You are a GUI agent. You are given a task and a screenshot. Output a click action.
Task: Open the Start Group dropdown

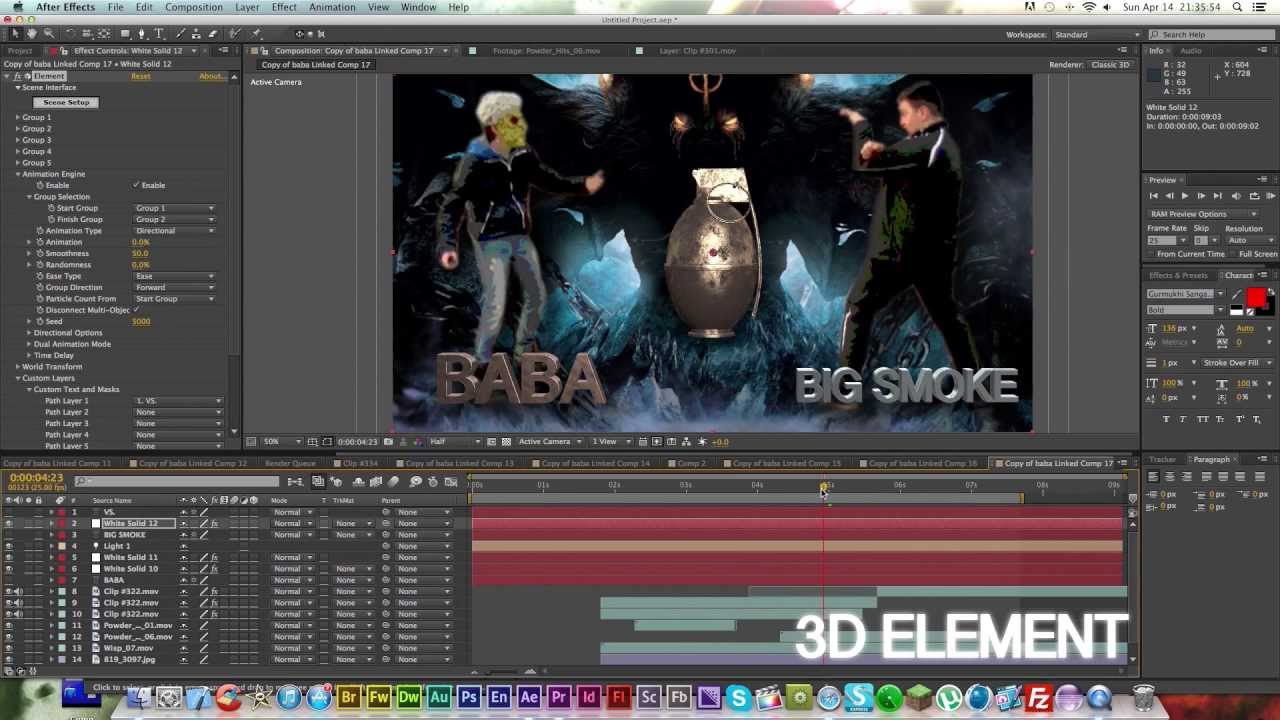pos(175,208)
